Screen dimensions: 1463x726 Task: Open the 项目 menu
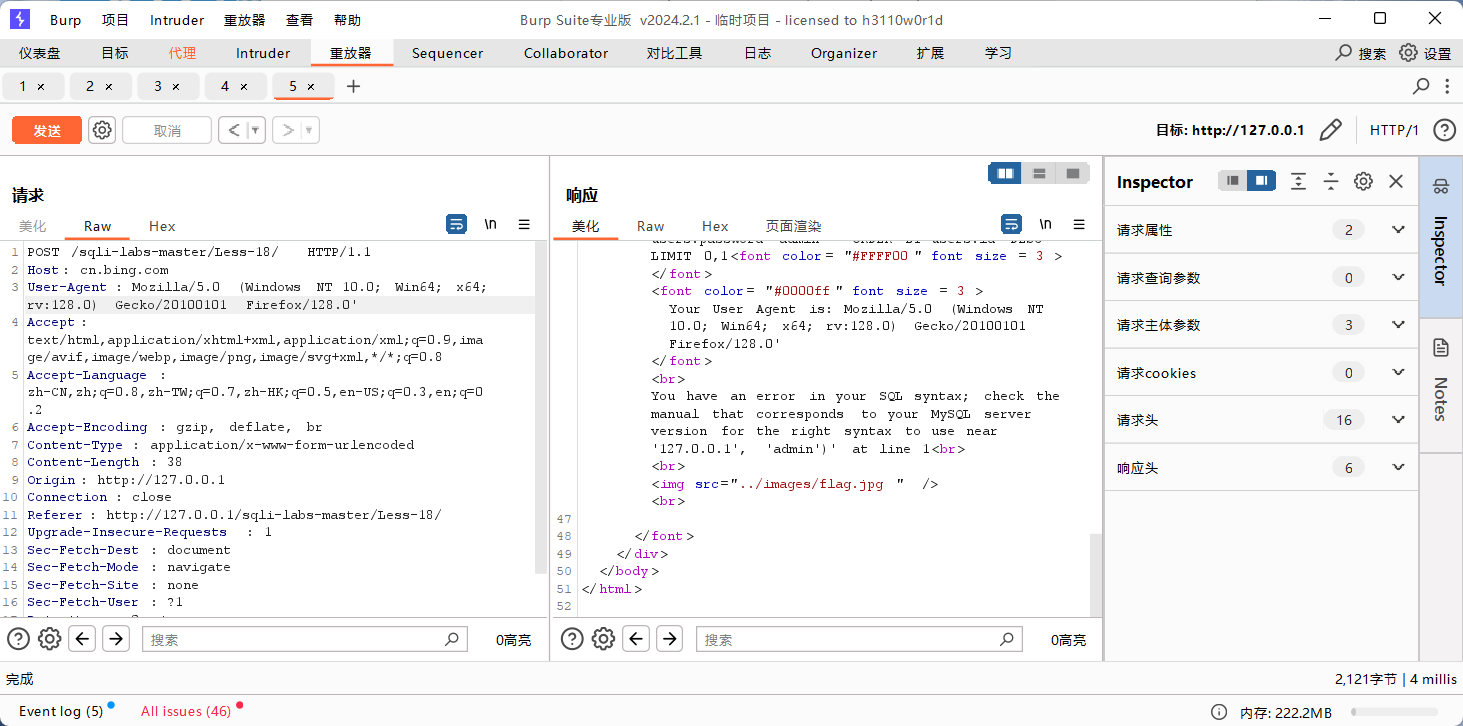point(115,20)
